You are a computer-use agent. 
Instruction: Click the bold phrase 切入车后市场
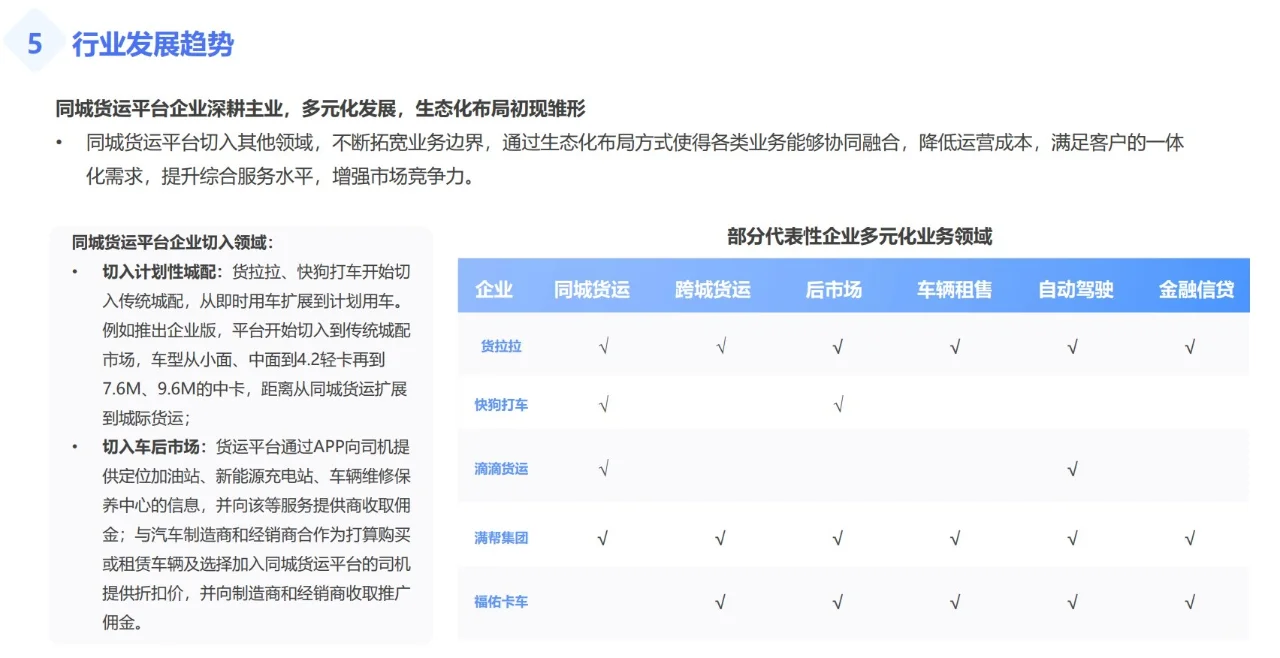coord(151,446)
